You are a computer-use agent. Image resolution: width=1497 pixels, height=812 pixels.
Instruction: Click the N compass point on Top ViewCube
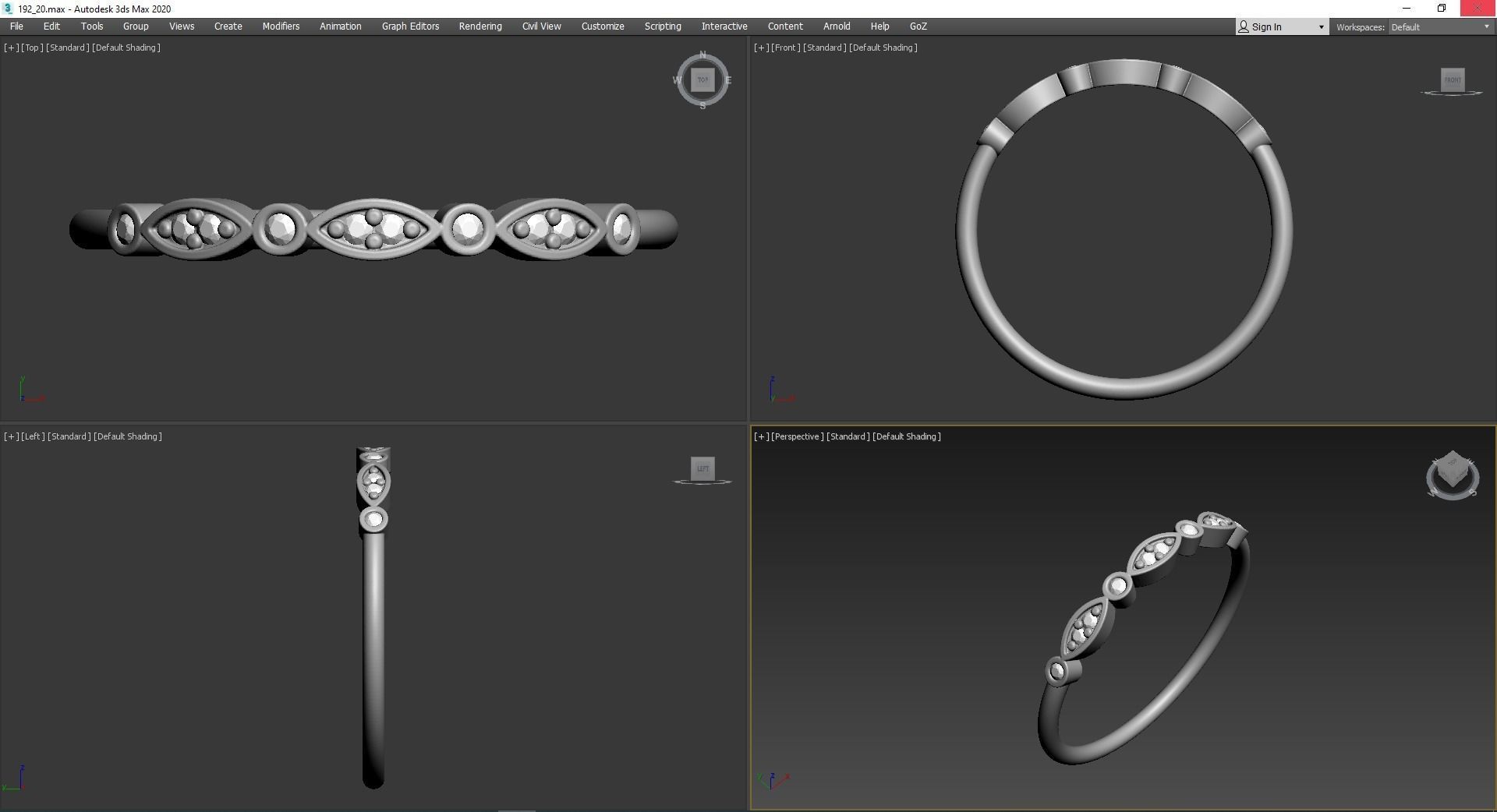point(702,55)
